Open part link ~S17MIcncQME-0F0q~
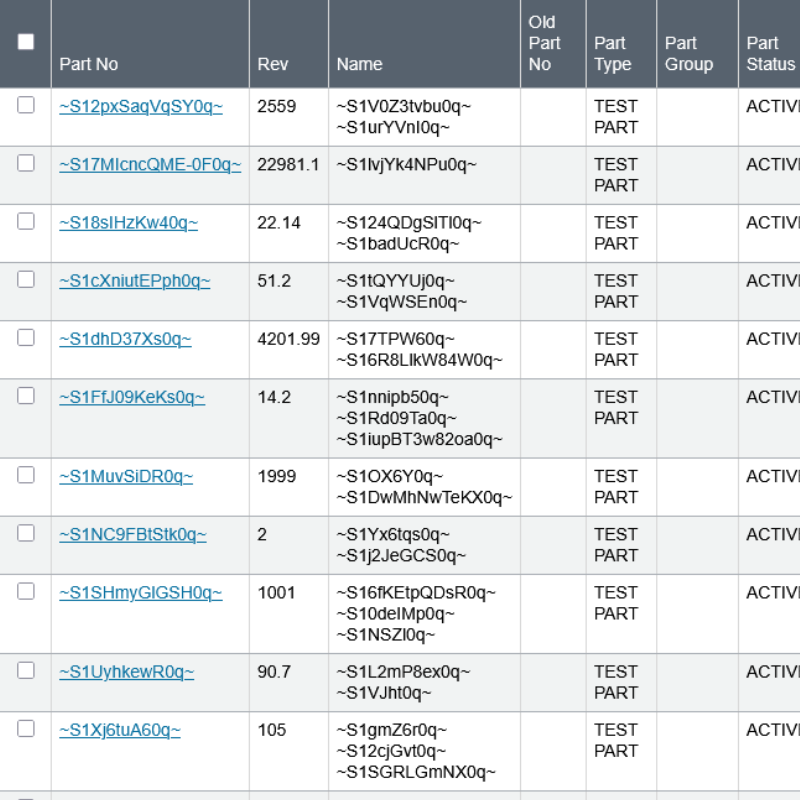 coord(150,165)
